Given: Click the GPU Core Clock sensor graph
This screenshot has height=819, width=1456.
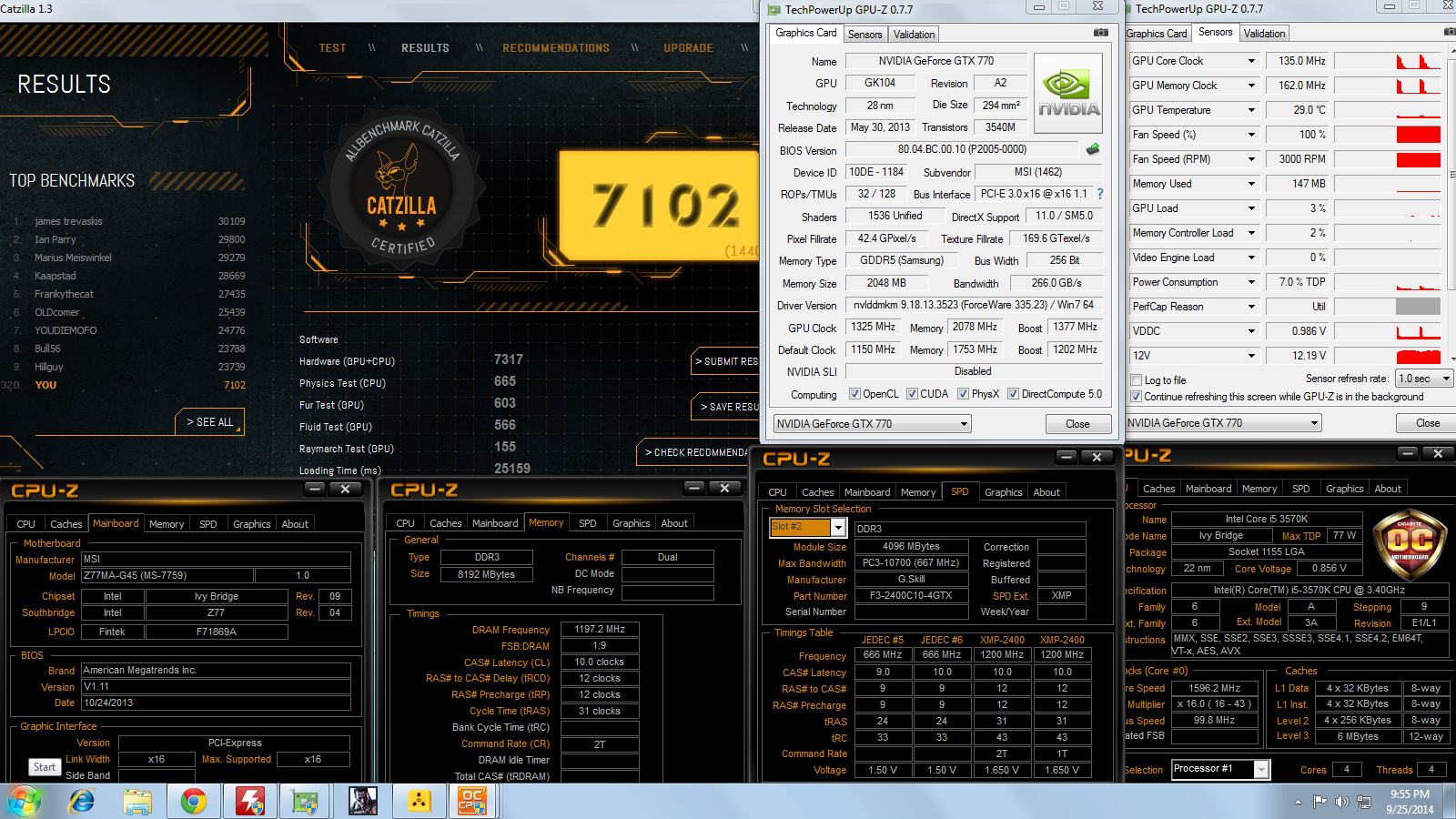Looking at the screenshot, I should [1387, 61].
